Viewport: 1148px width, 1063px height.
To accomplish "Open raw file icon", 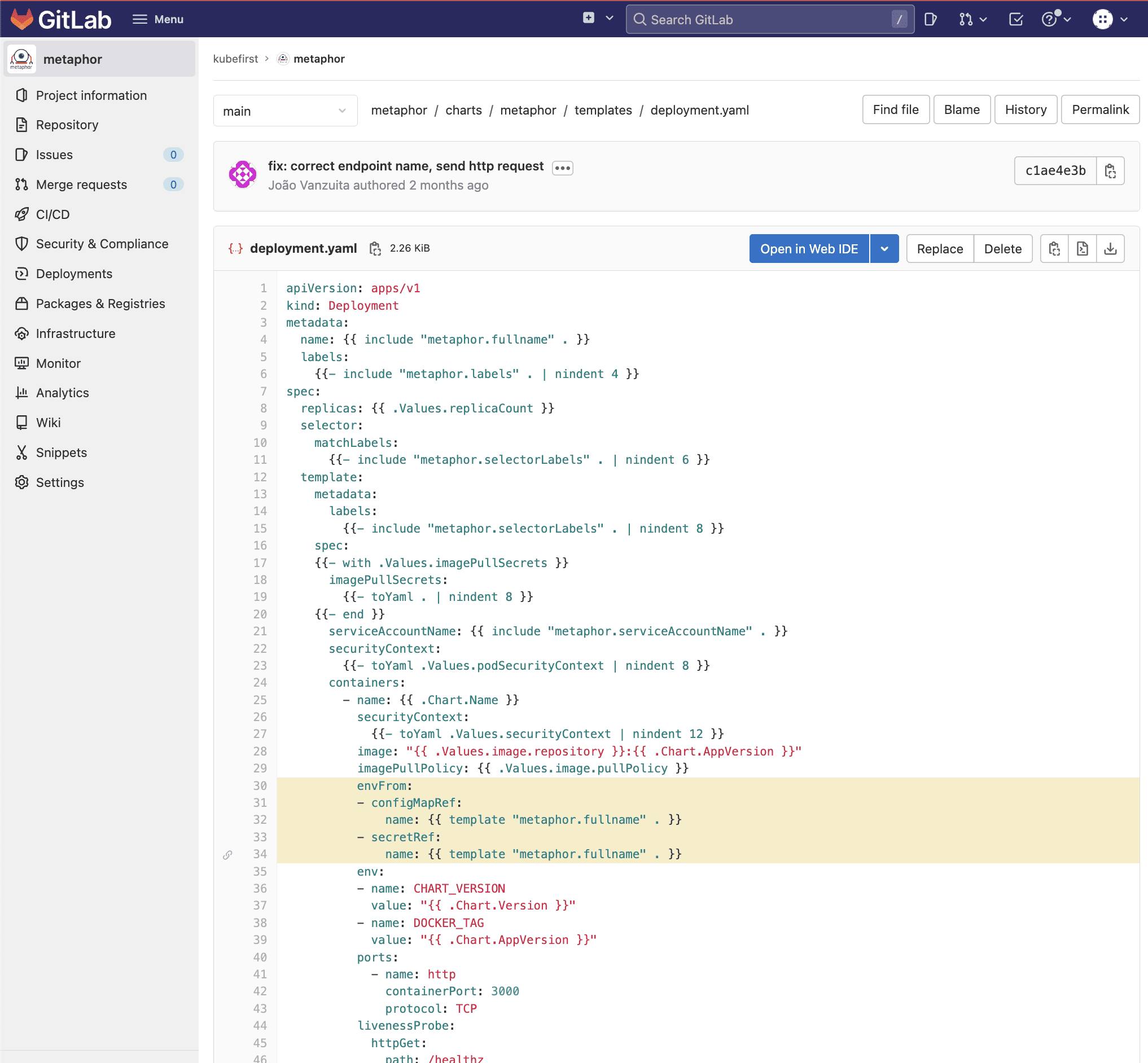I will tap(1082, 248).
